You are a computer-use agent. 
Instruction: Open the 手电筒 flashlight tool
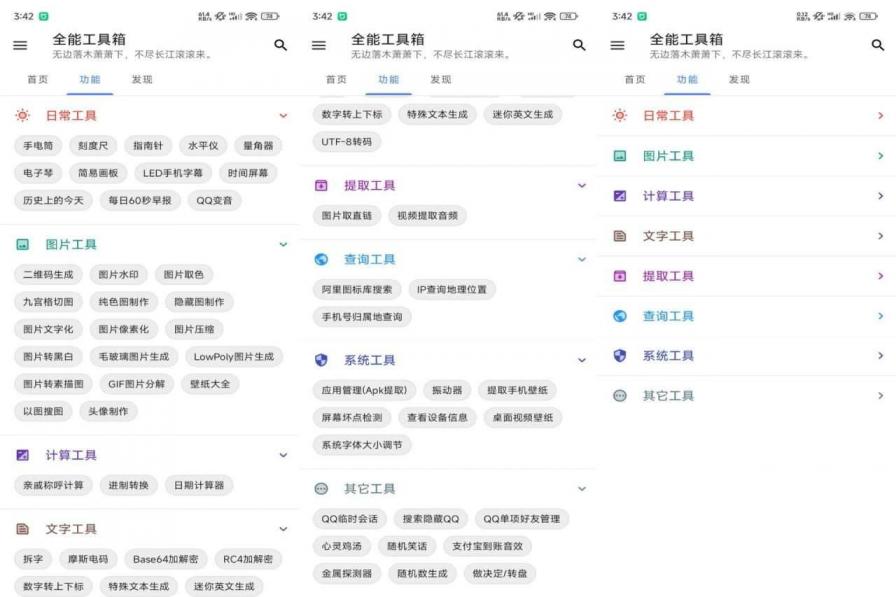pyautogui.click(x=38, y=146)
